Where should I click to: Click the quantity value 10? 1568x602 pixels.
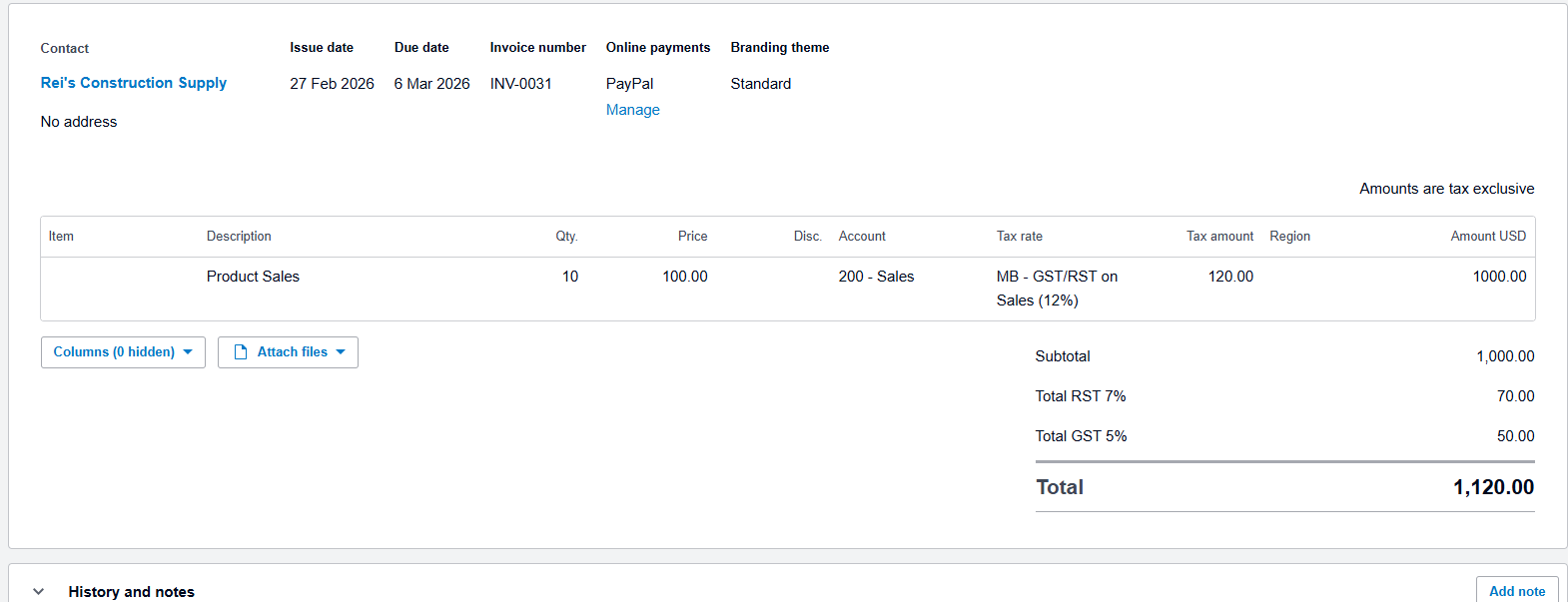pos(569,277)
